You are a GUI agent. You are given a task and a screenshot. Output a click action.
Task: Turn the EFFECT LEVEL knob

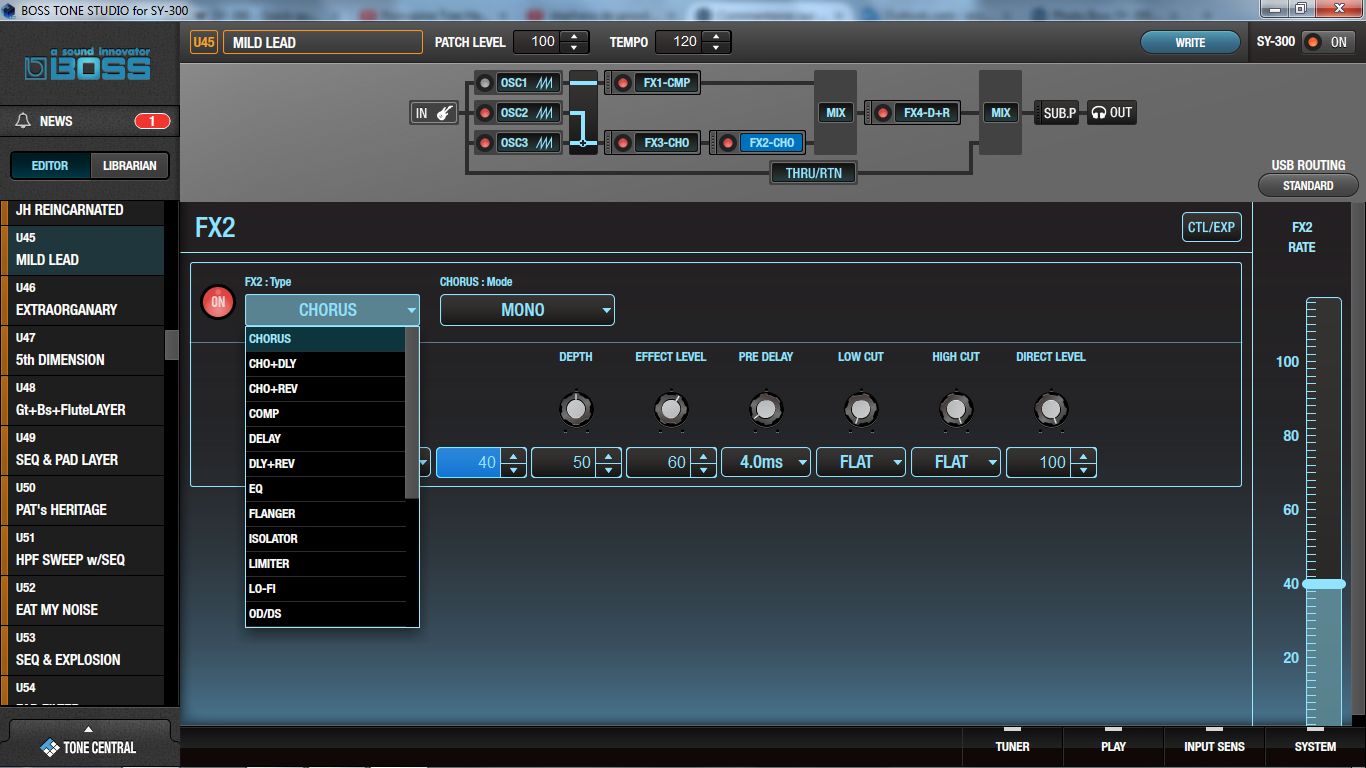tap(670, 409)
